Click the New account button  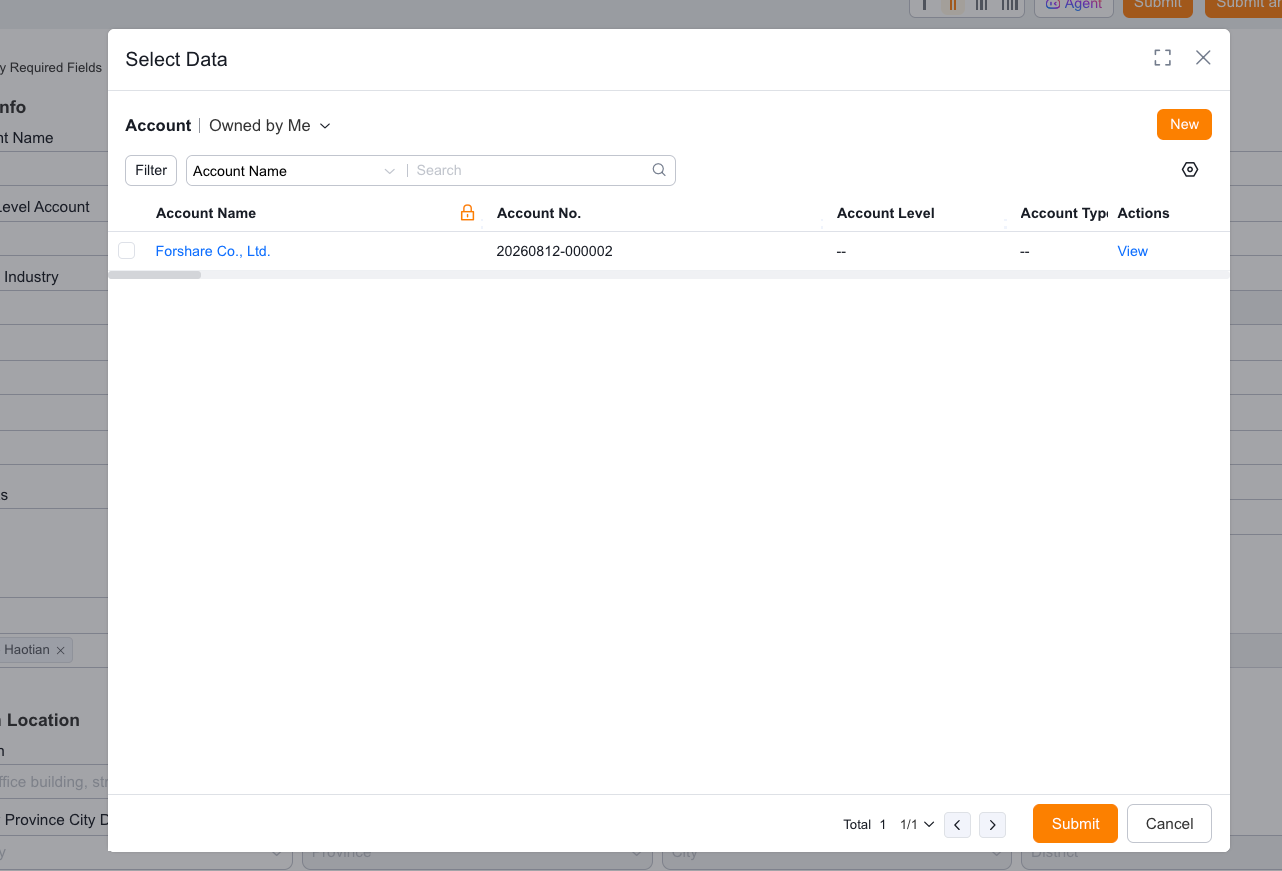[x=1184, y=125]
